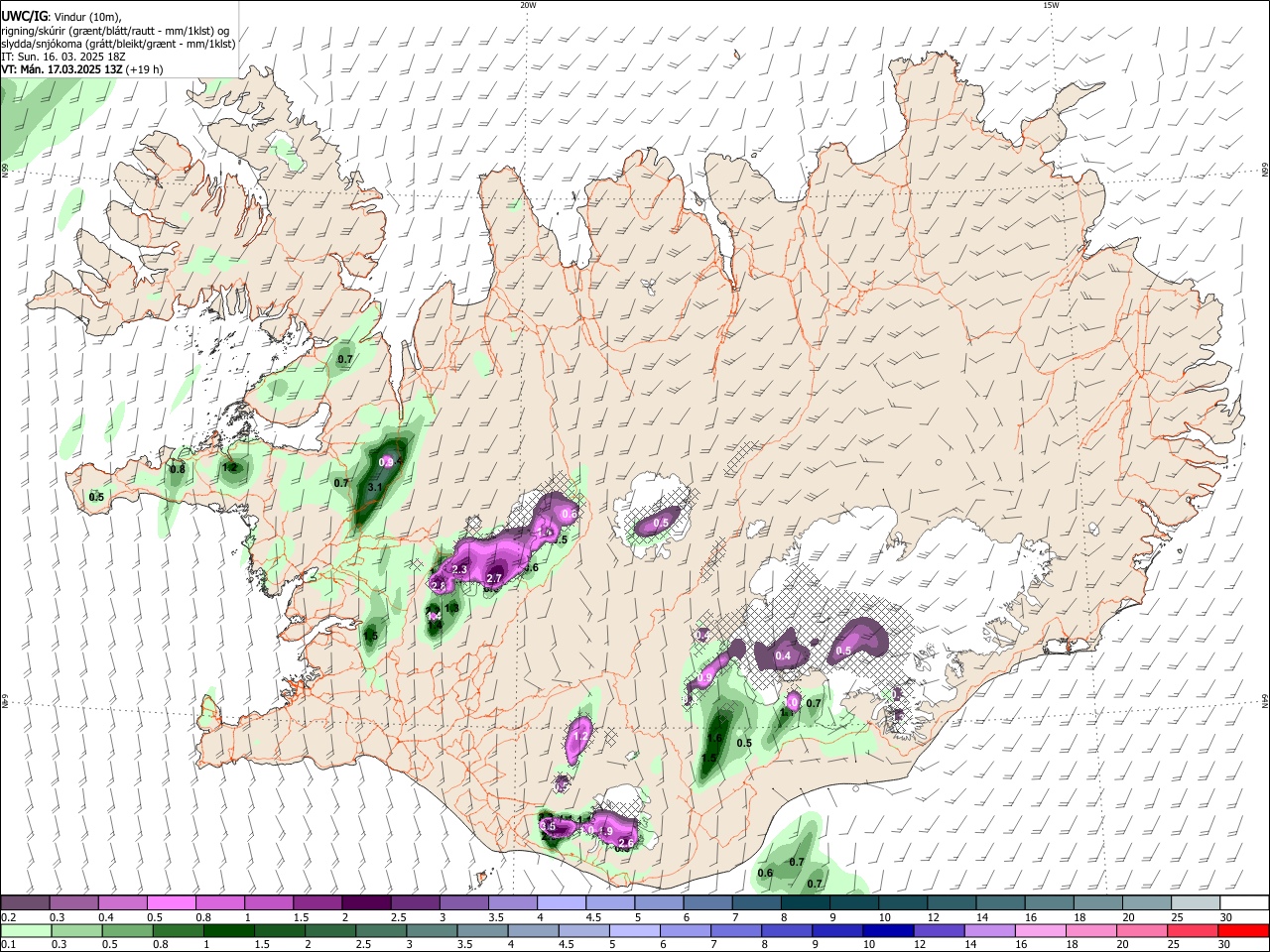The image size is (1270, 952).
Task: Click upper legend swatch between 0.8 and 1
Action: (x=219, y=902)
